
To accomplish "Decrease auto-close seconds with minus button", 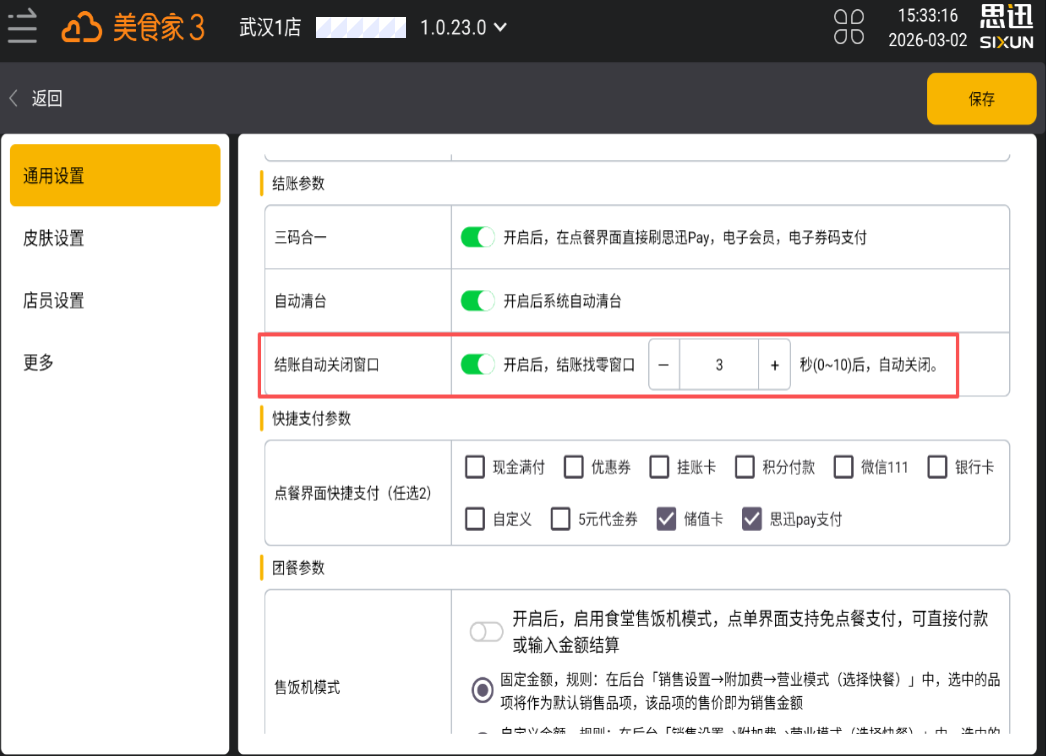I will (x=664, y=366).
